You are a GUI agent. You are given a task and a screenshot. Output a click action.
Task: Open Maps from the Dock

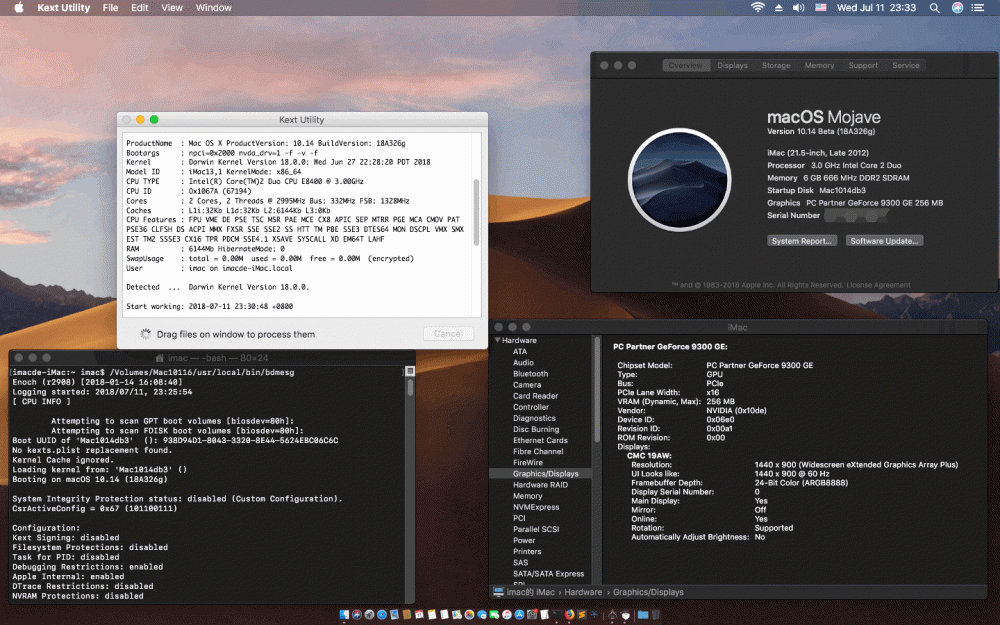click(457, 615)
